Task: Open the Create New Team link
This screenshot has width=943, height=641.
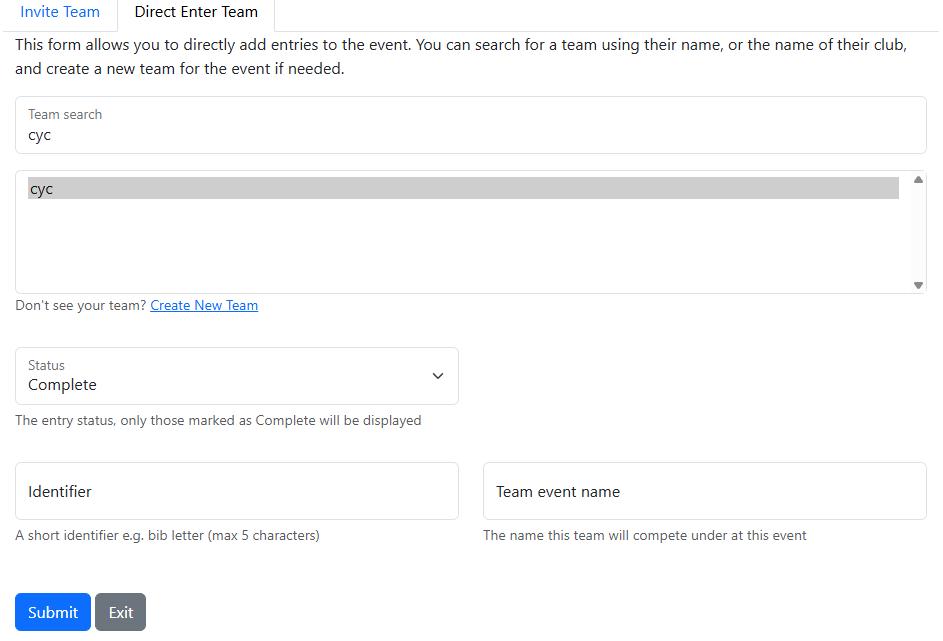Action: click(204, 306)
